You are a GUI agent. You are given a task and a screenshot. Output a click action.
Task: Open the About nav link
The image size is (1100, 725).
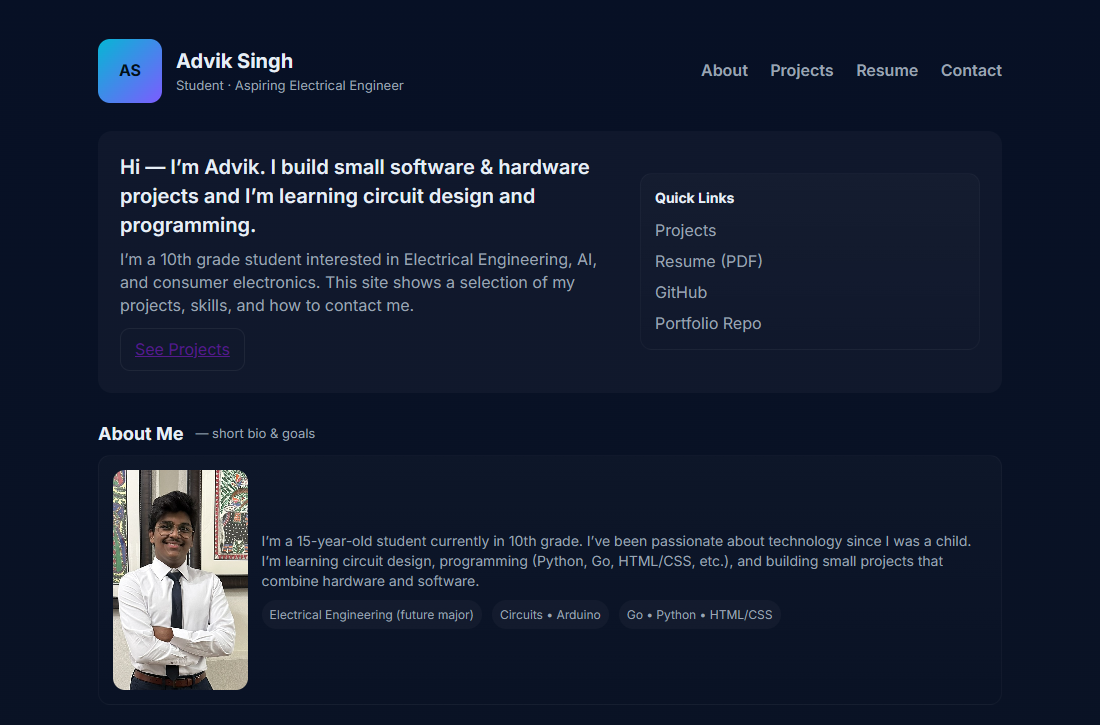tap(724, 70)
